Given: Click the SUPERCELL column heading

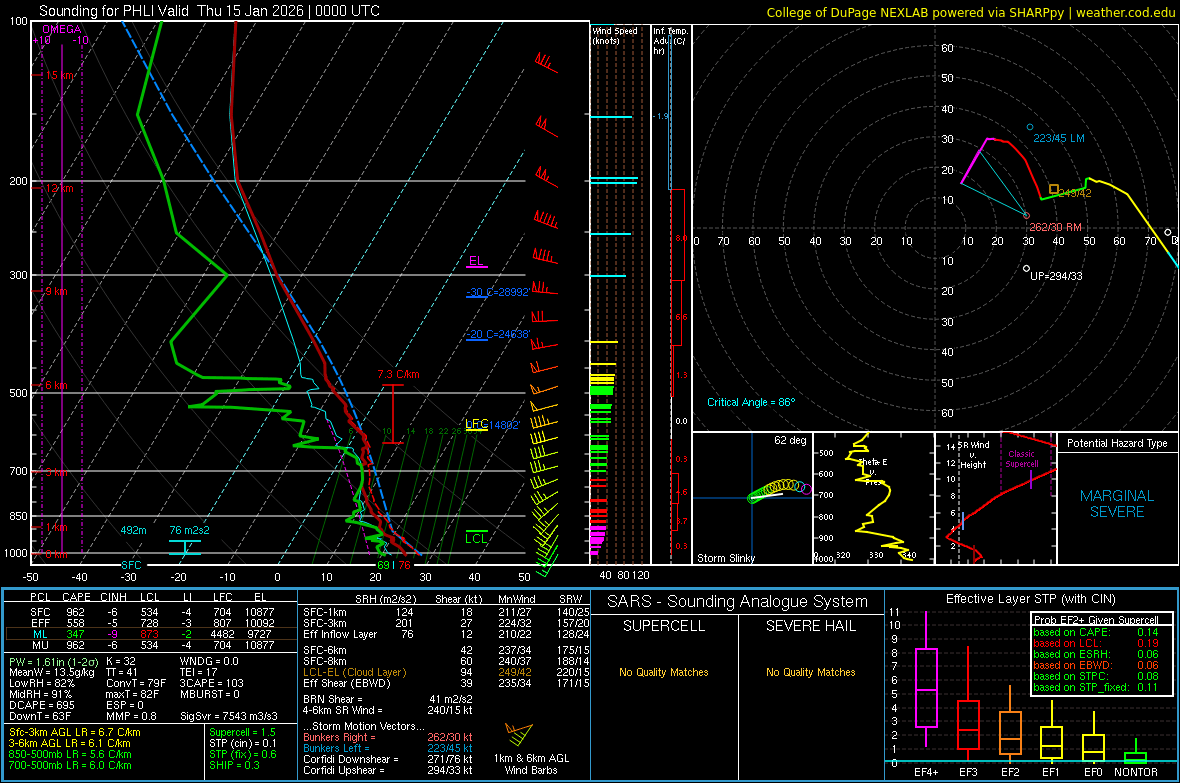Looking at the screenshot, I should click(664, 626).
